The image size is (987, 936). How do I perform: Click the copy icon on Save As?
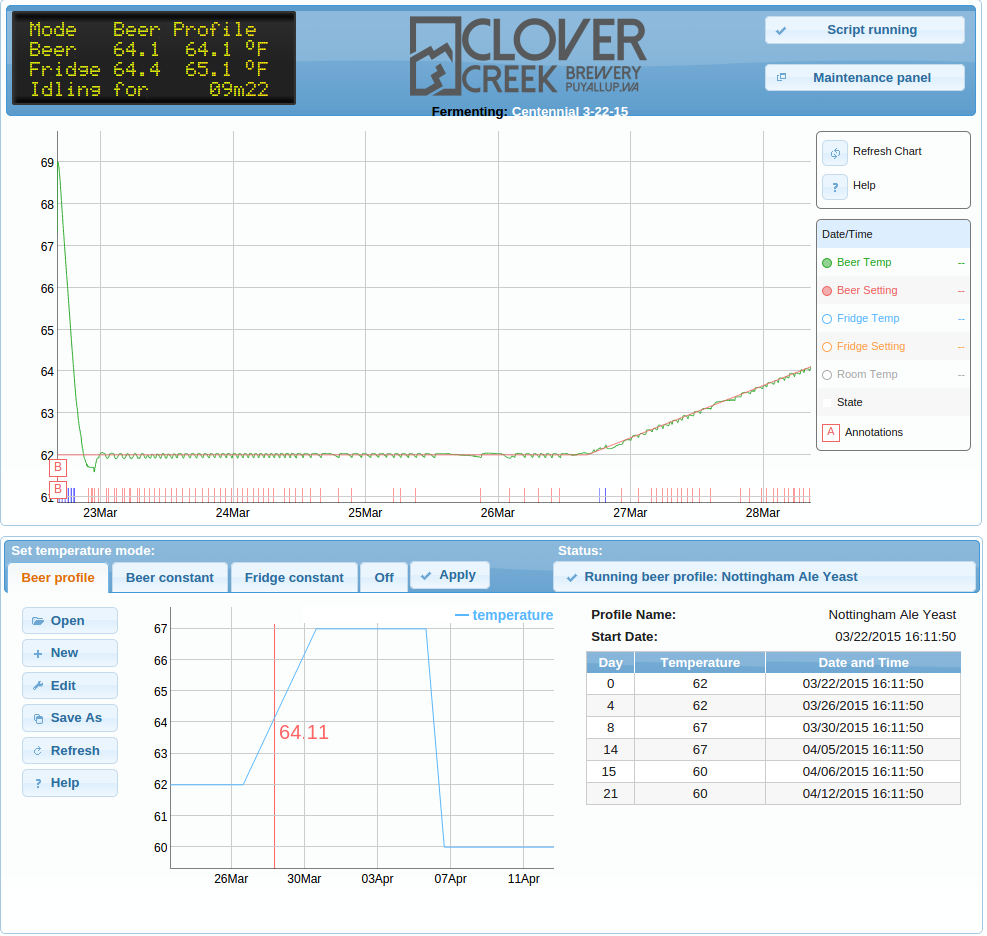[x=38, y=718]
